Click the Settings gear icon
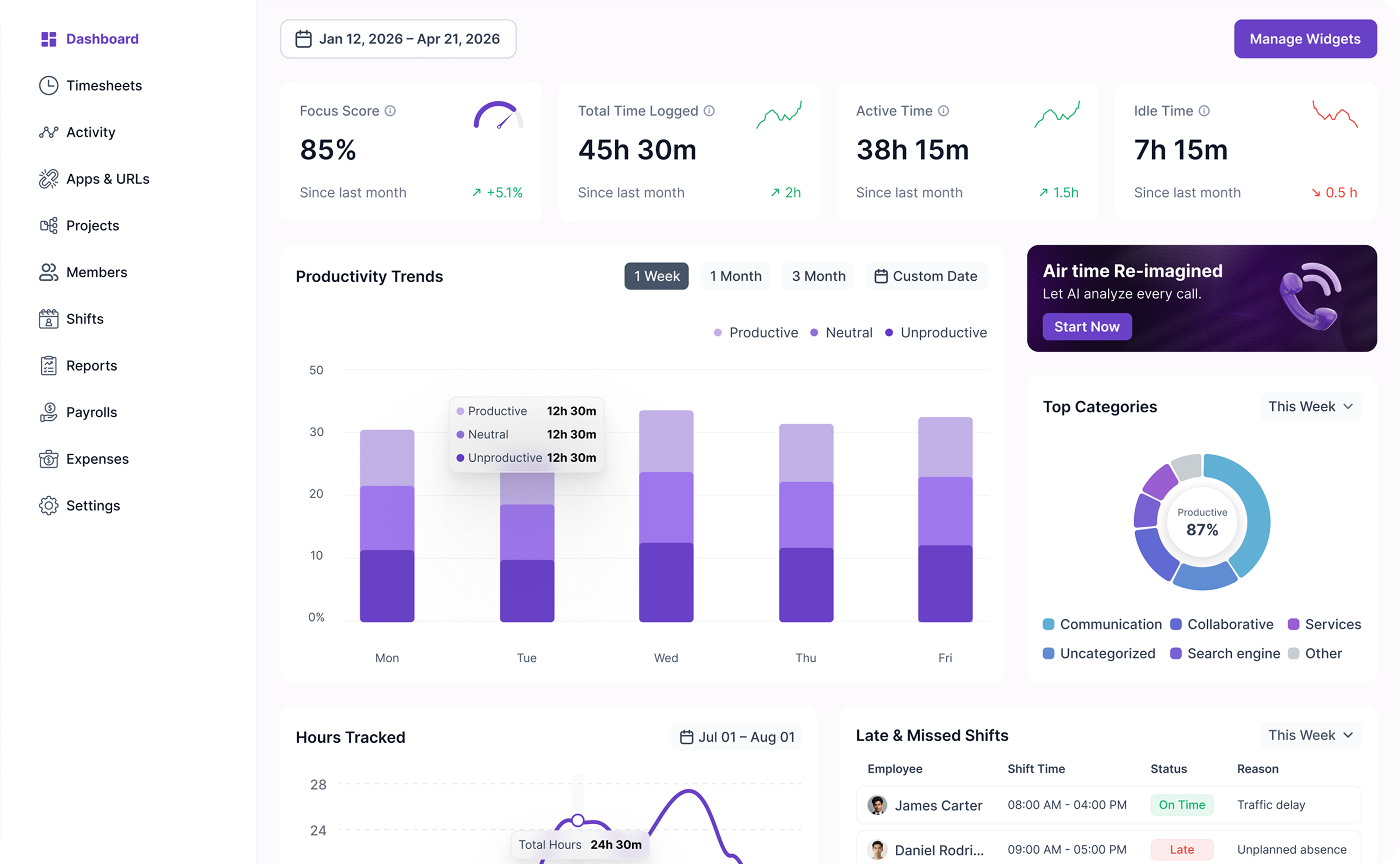Viewport: 1400px width, 864px height. (49, 506)
